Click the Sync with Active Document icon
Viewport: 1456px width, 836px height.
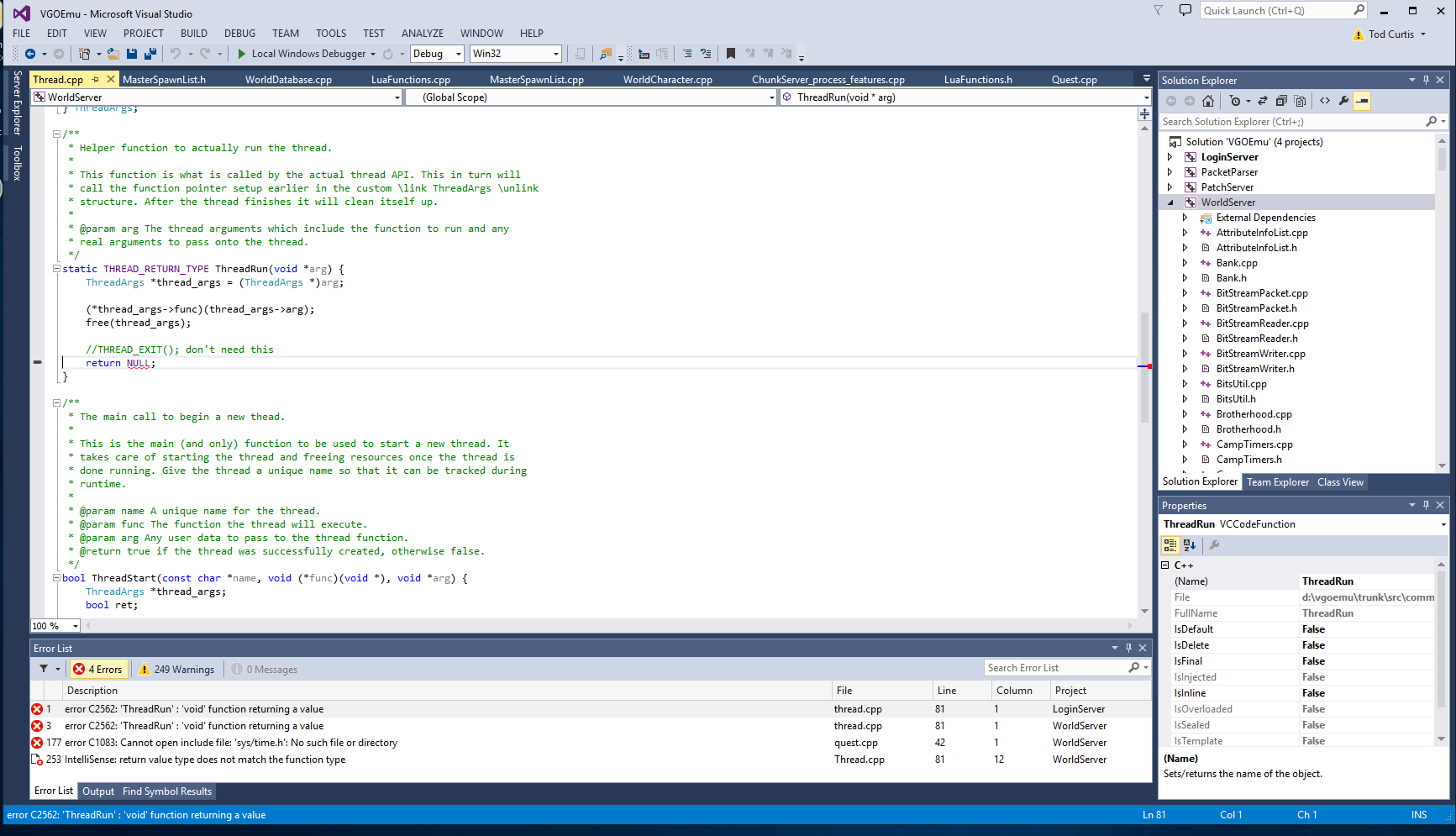pyautogui.click(x=1262, y=101)
